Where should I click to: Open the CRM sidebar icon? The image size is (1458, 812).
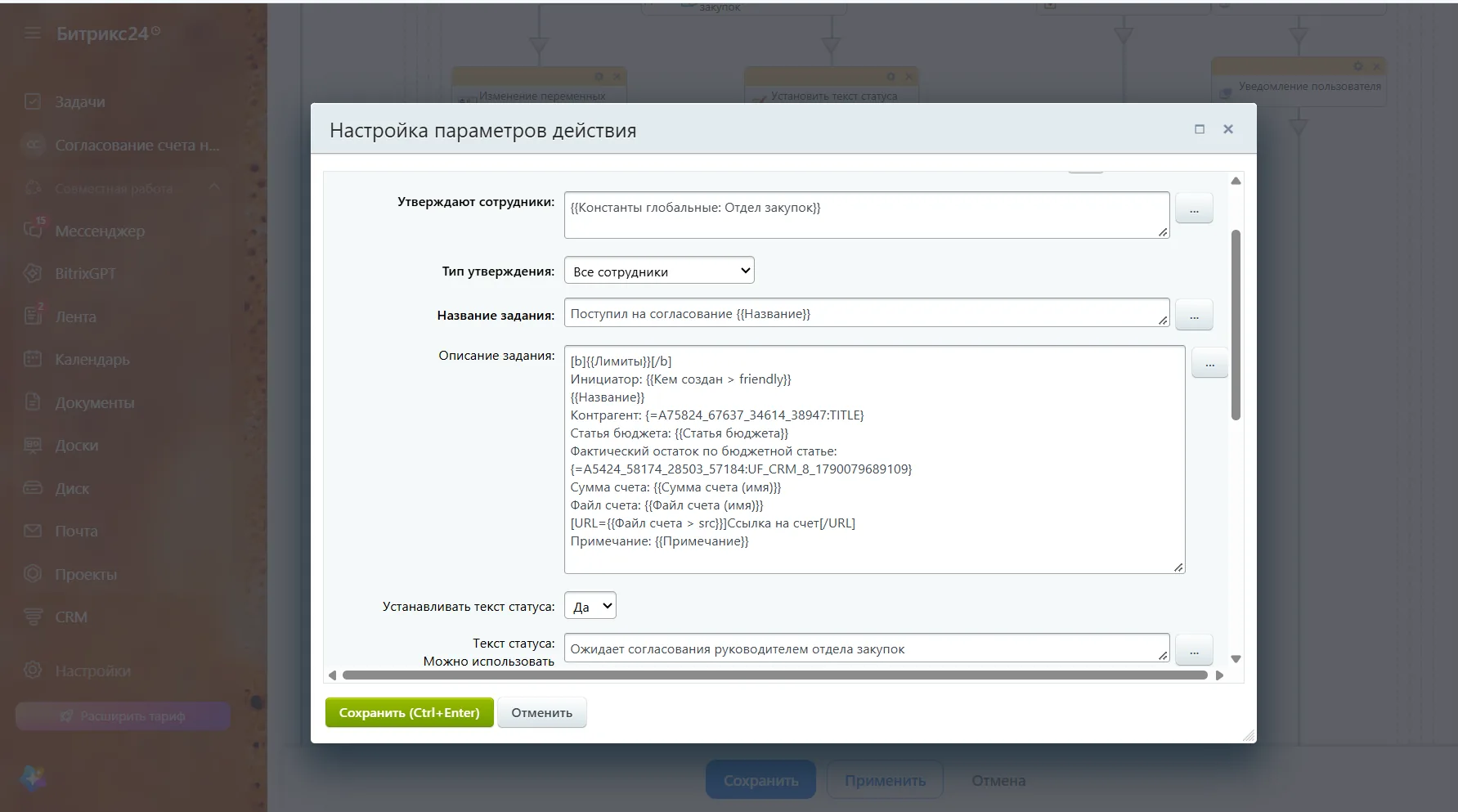pos(33,617)
